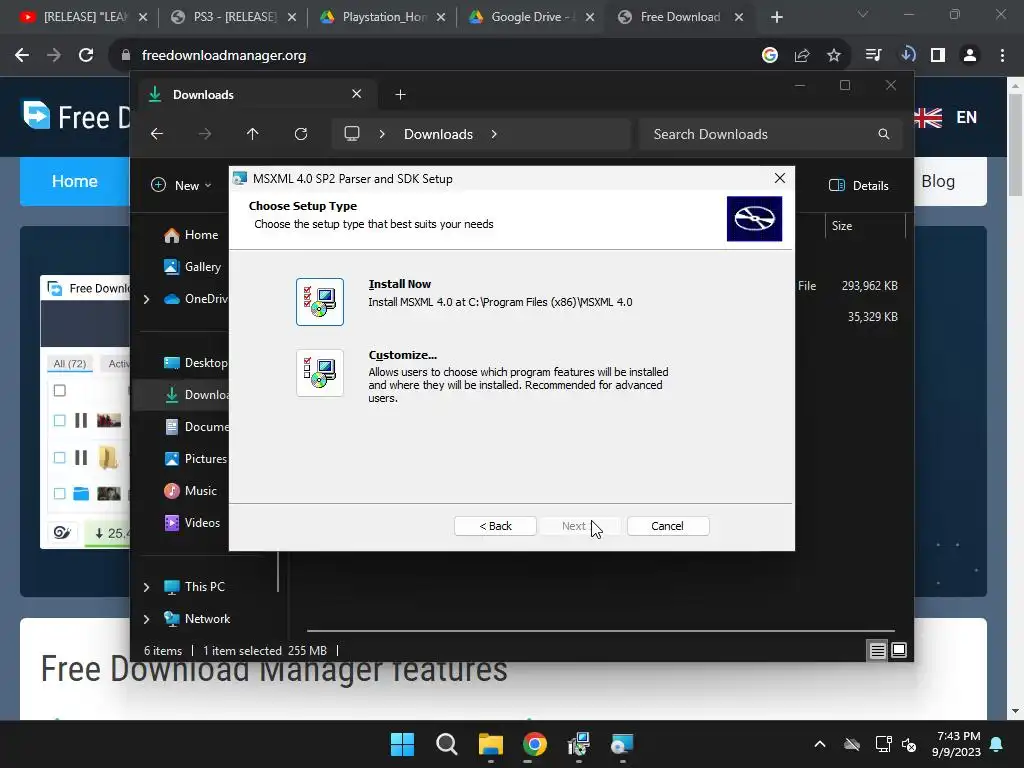Viewport: 1024px width, 768px height.
Task: Go up one folder in File Explorer
Action: click(x=253, y=134)
